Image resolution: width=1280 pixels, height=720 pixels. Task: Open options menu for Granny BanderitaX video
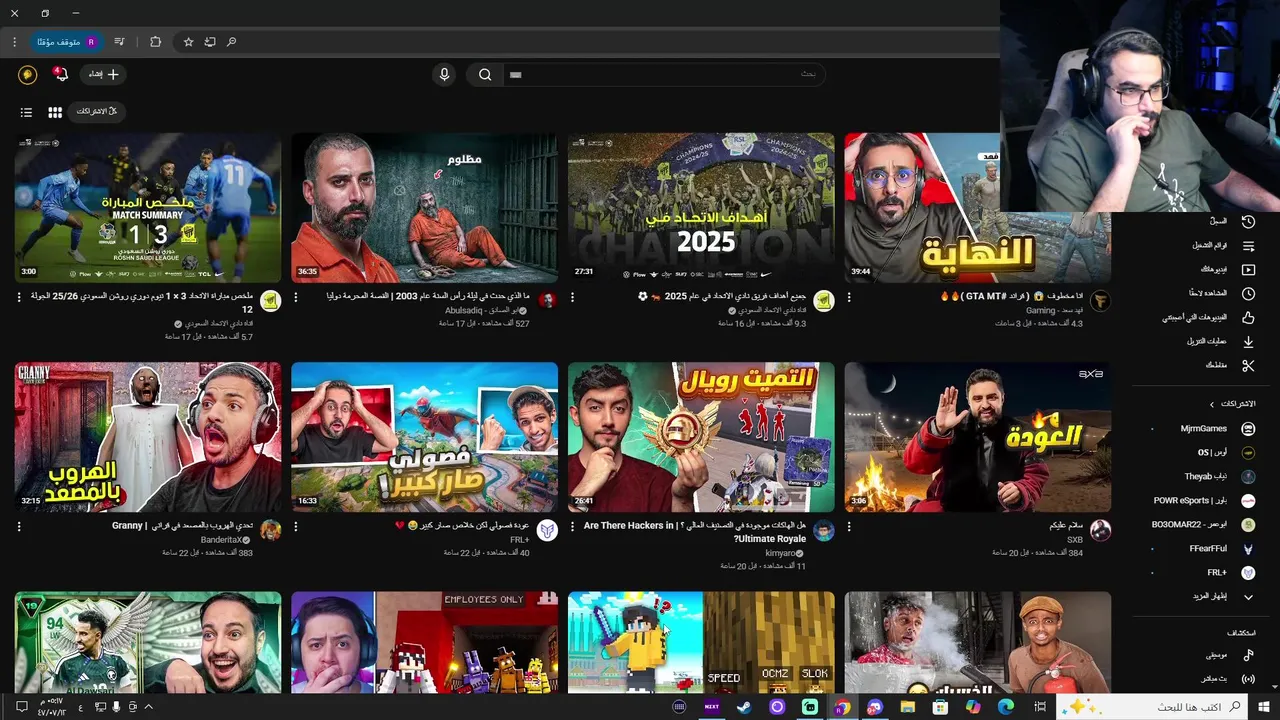pos(19,526)
